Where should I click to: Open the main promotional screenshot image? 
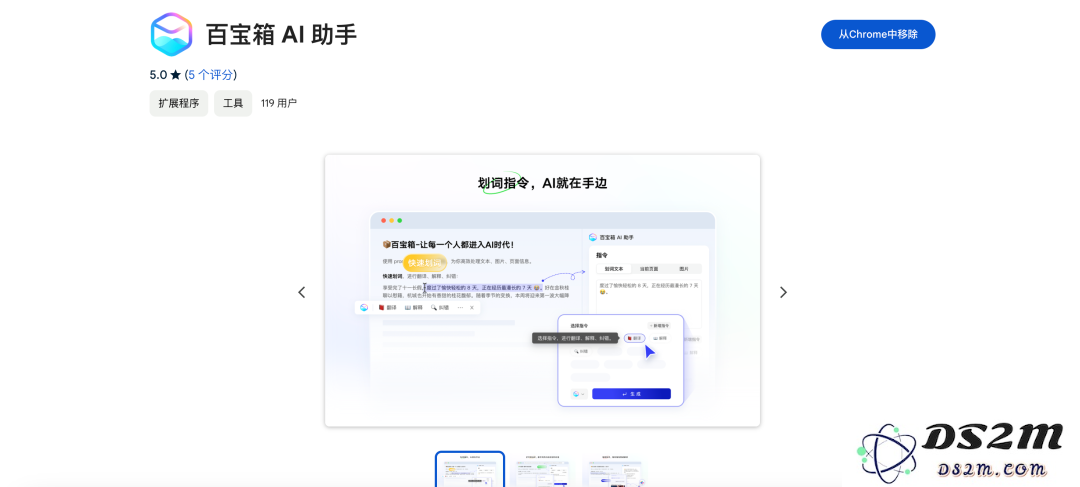(542, 290)
